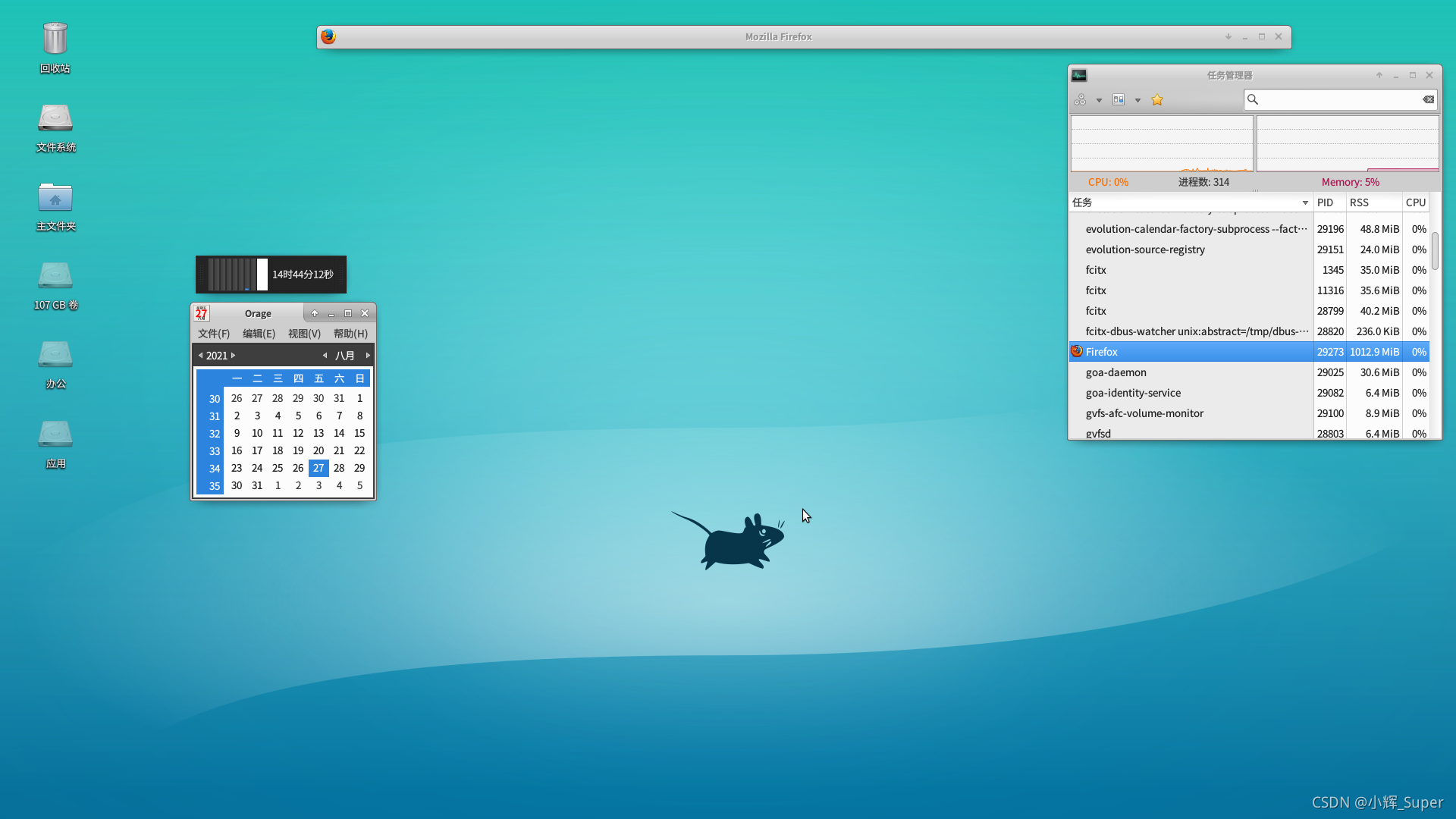This screenshot has height=819, width=1456.
Task: Click the Orage calendar icon showing 27
Action: coord(201,313)
